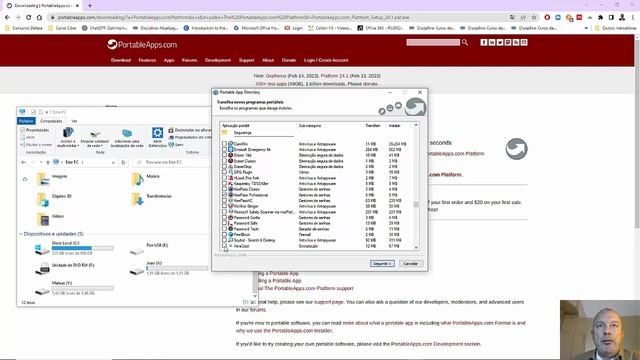
Task: Open the Ficheiro tab in Explorer
Action: tap(26, 121)
